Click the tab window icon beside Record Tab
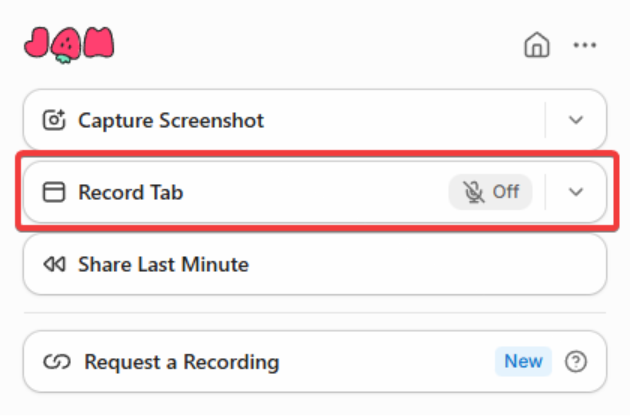 pyautogui.click(x=53, y=192)
